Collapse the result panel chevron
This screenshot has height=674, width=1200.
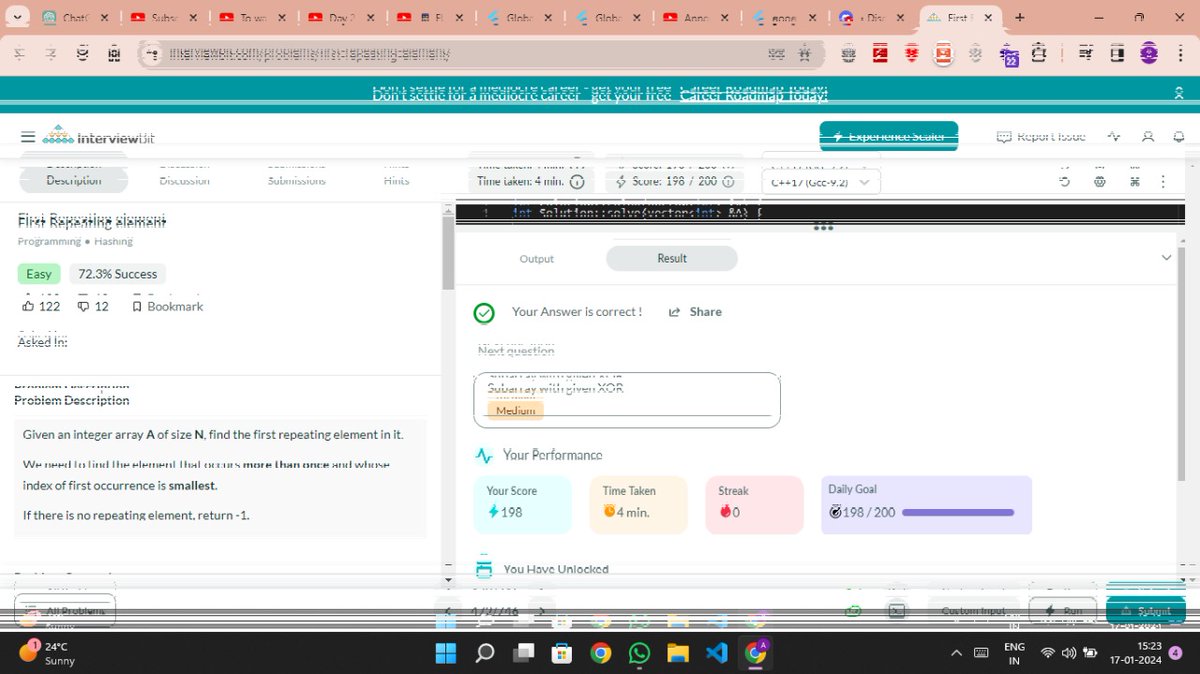1166,258
